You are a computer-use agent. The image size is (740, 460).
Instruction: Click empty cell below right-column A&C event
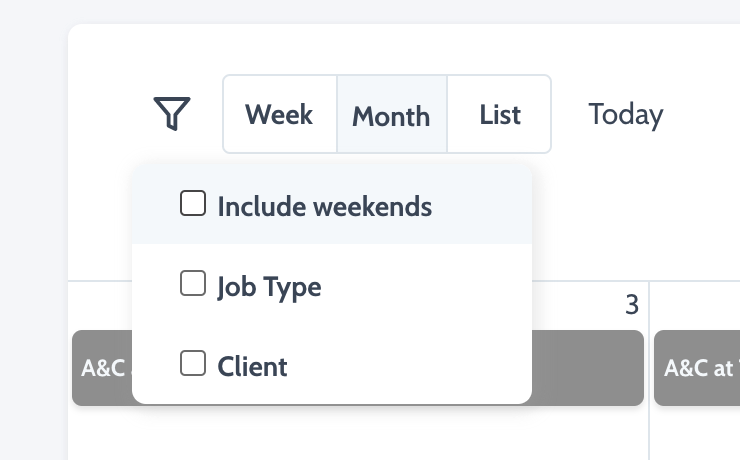pos(695,432)
